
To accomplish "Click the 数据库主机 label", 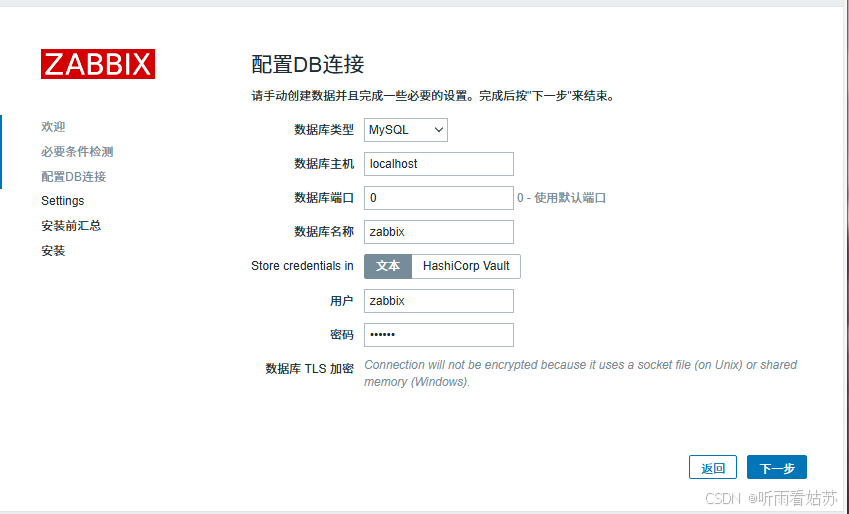I will tap(324, 164).
